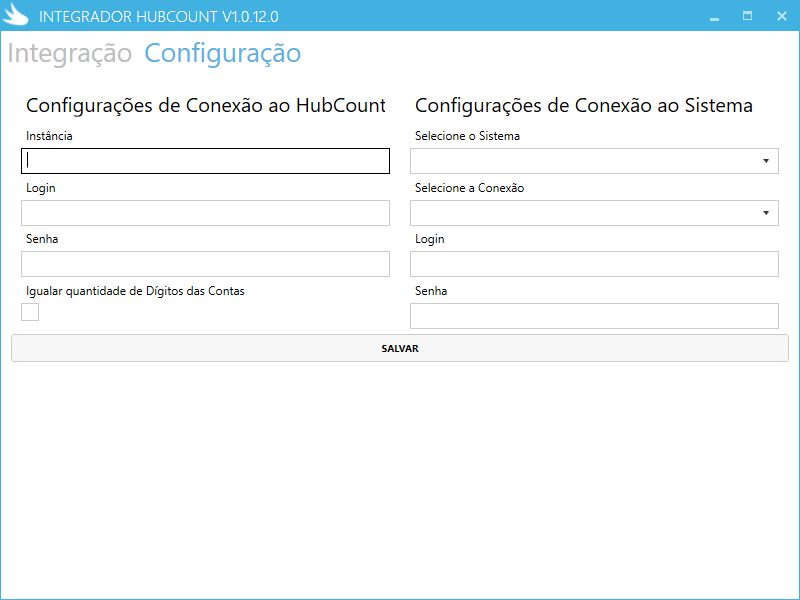
Task: Click the heading Configurações de Conexão ao HubCount
Action: (206, 106)
